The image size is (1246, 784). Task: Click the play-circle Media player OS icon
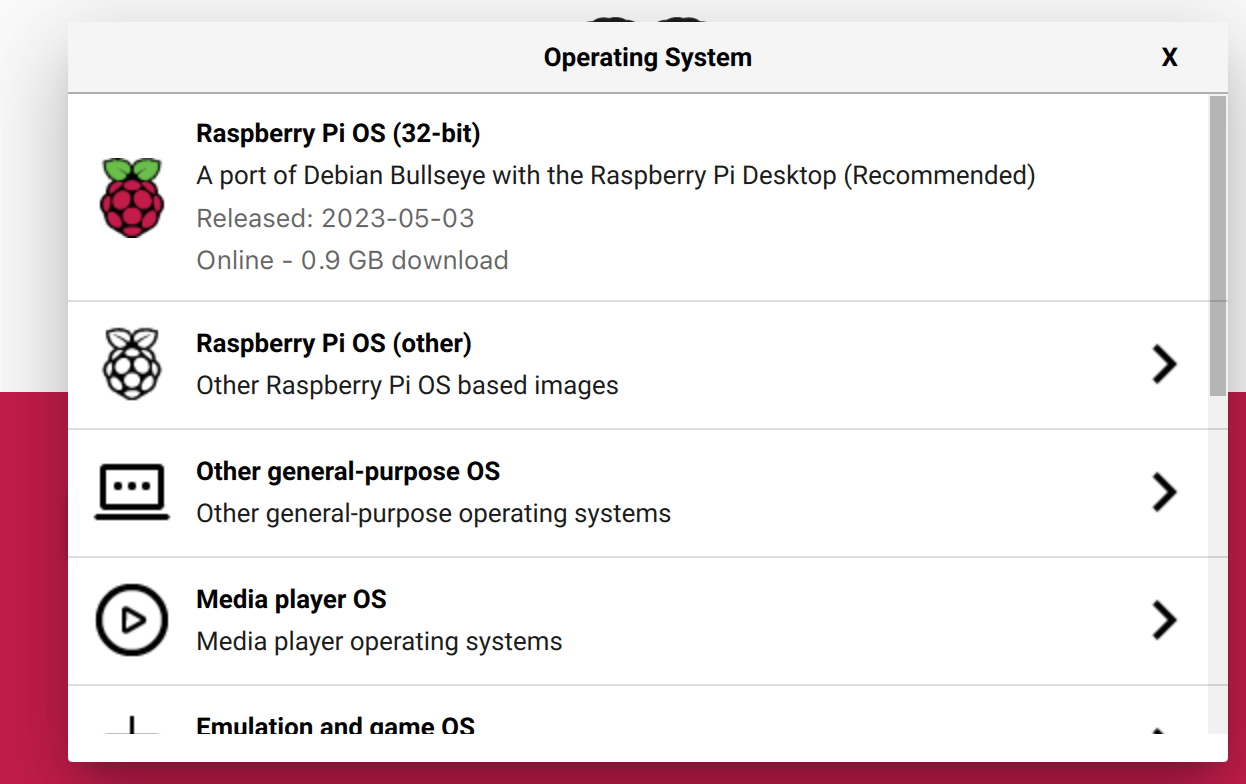[x=132, y=619]
